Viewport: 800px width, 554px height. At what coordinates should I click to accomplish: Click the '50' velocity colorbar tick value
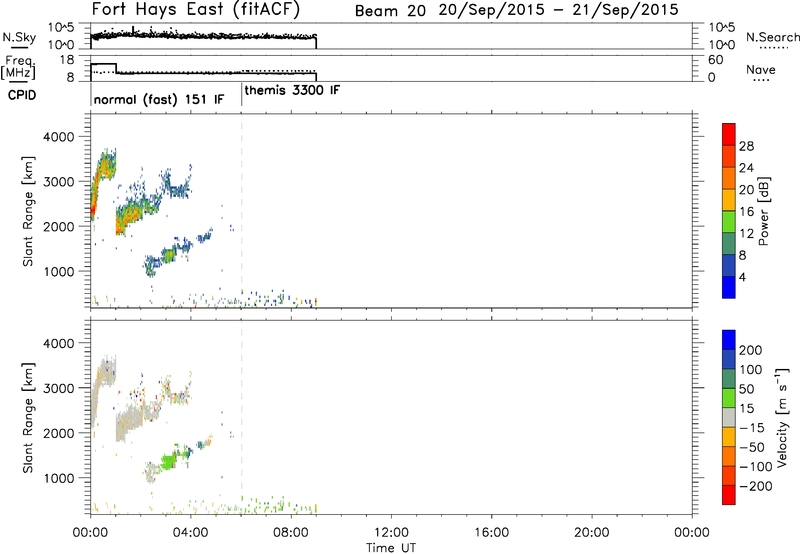pos(746,389)
